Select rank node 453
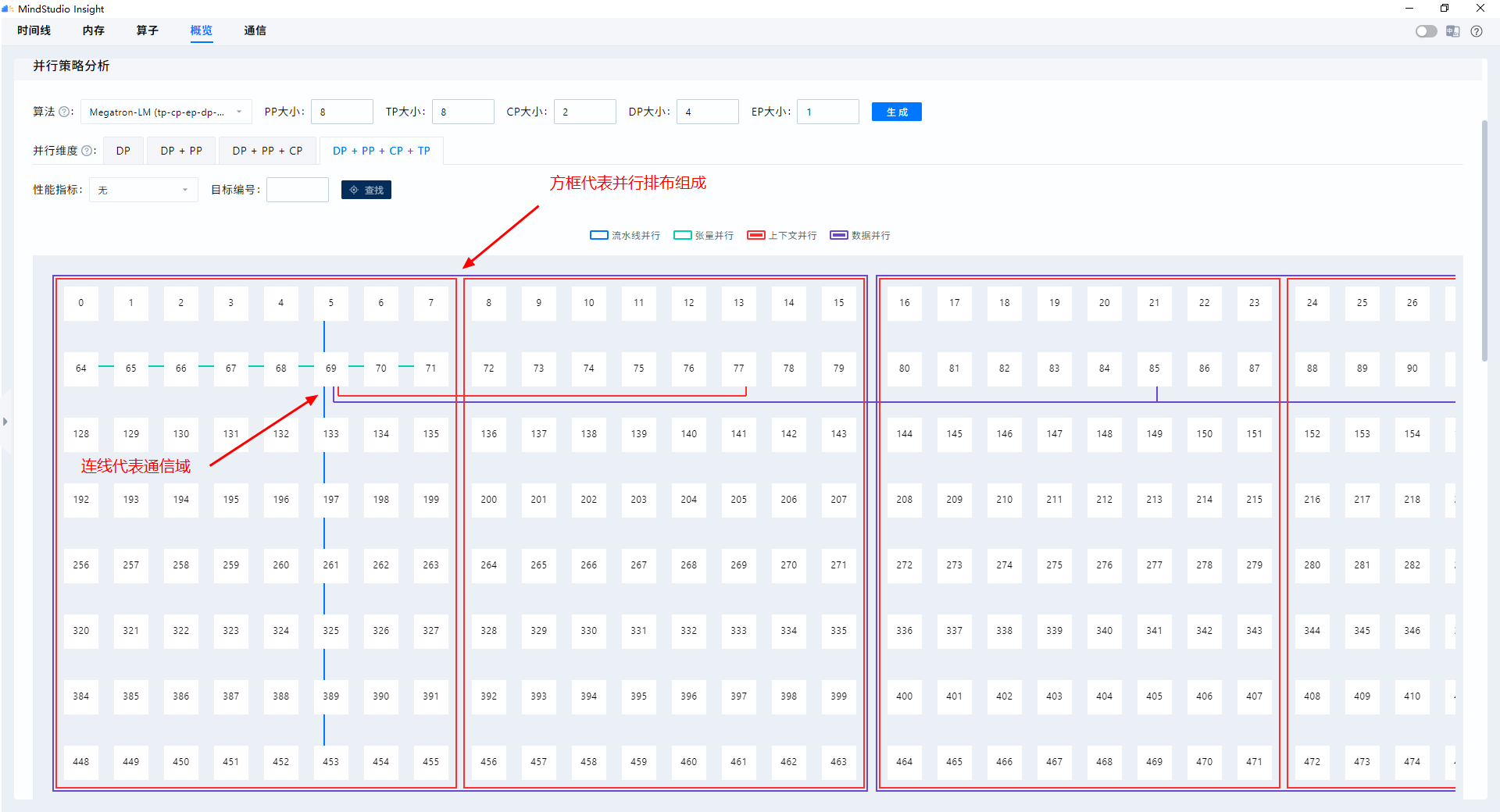Image resolution: width=1500 pixels, height=812 pixels. click(331, 762)
